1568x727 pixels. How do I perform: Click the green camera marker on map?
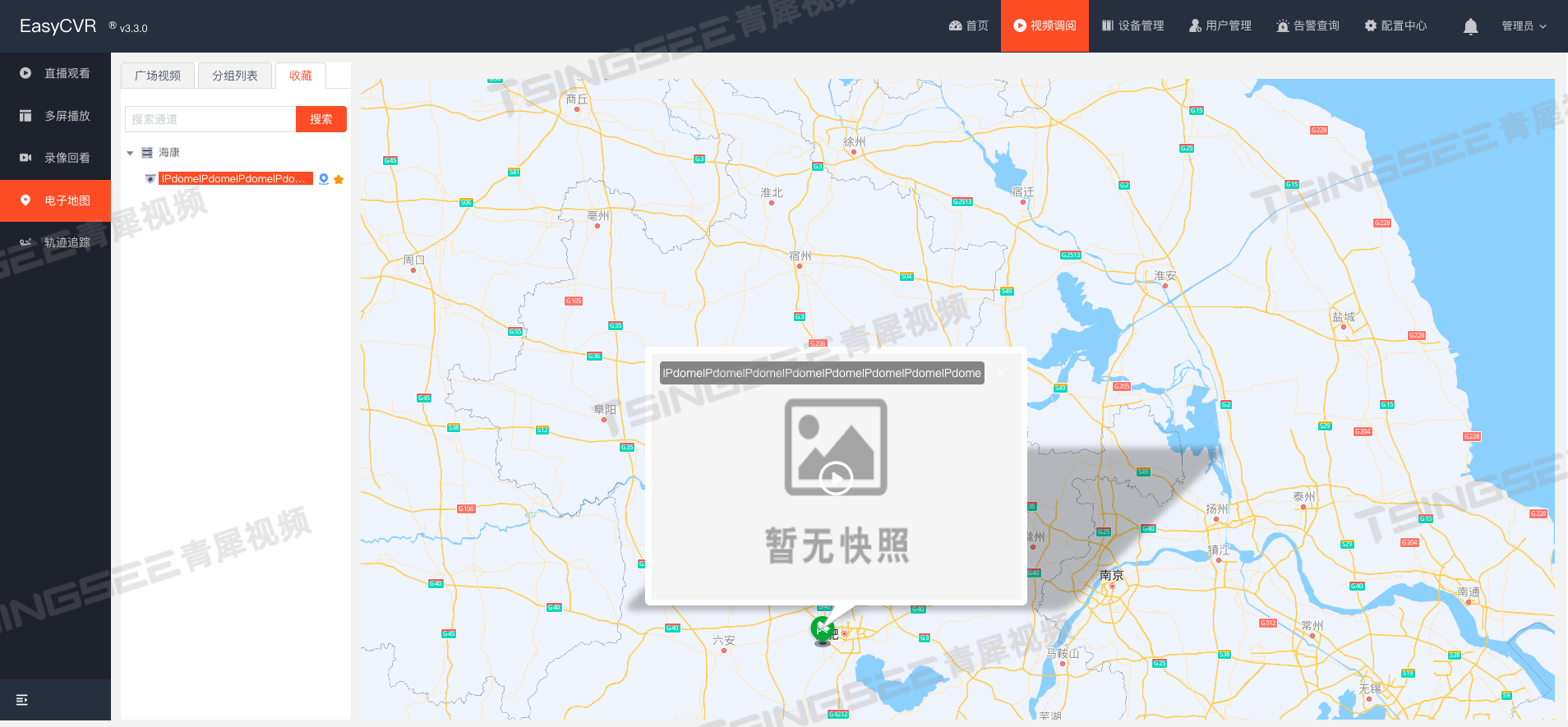(823, 630)
